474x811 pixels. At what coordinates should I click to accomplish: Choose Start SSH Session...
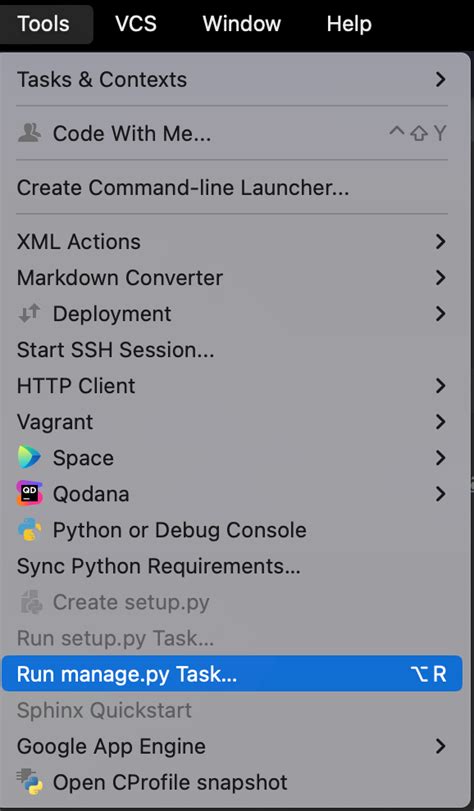(232, 350)
